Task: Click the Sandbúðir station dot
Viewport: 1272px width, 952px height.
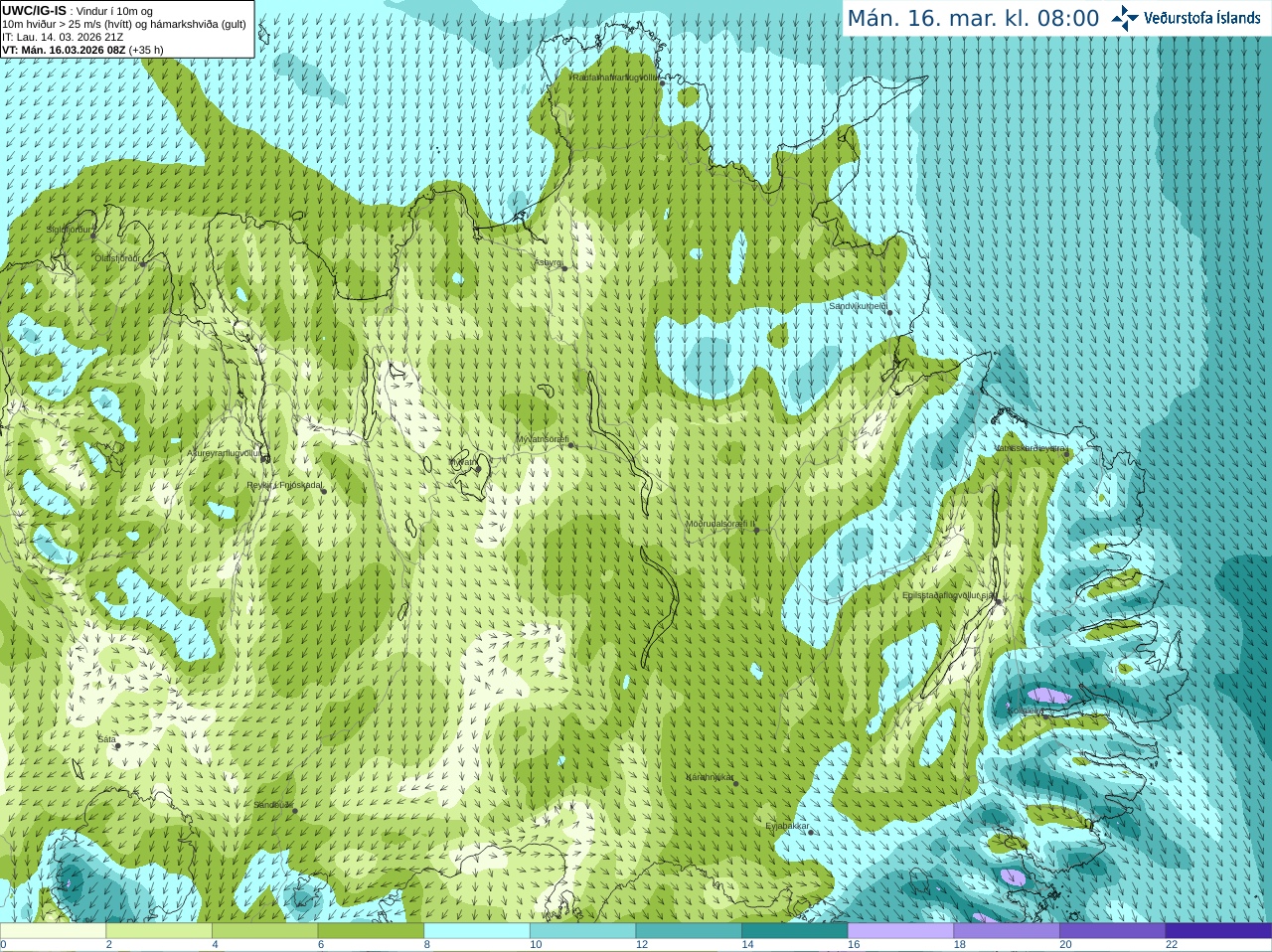Action: [x=294, y=811]
